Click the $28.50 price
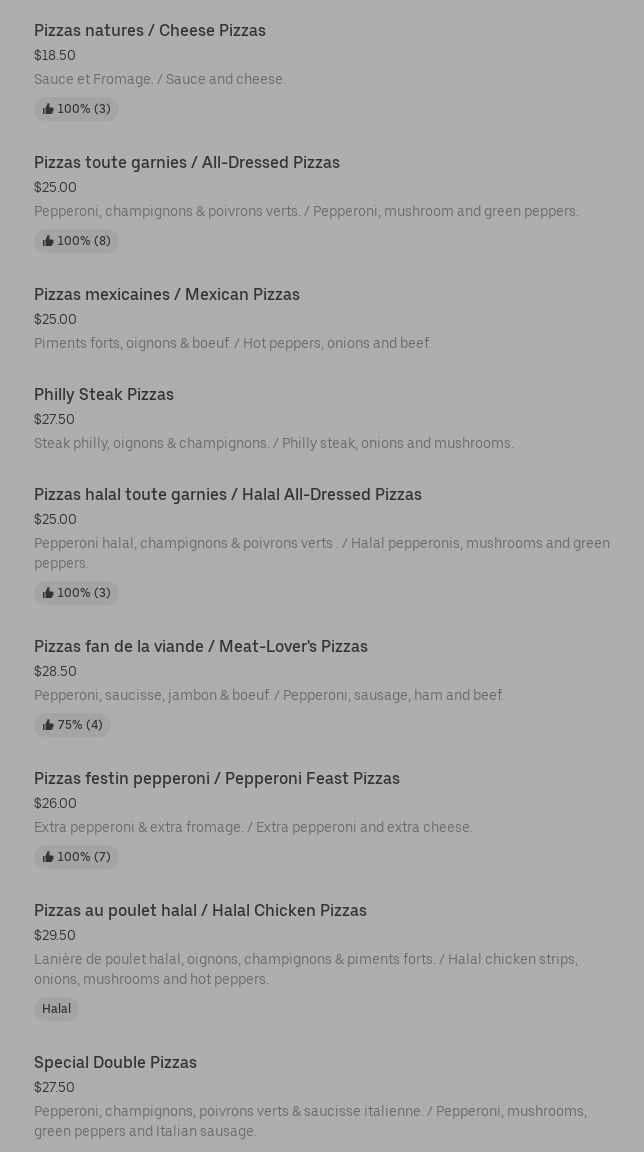This screenshot has width=644, height=1152. [x=55, y=672]
